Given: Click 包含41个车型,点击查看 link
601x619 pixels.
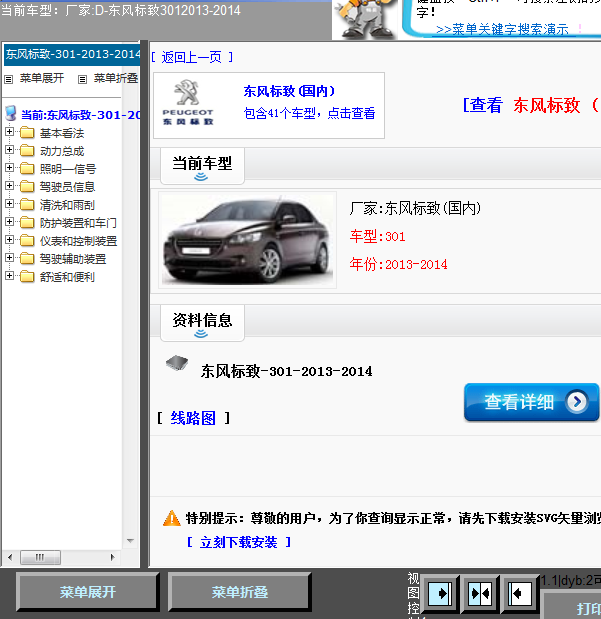Looking at the screenshot, I should [309, 113].
